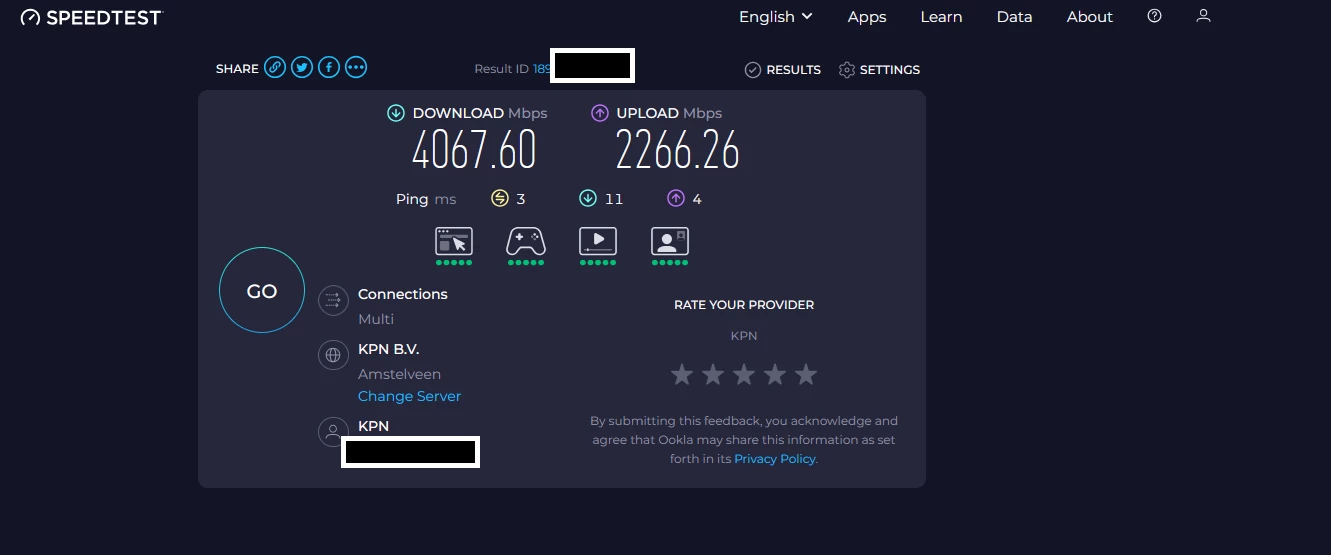Open the user account icon
The height and width of the screenshot is (555, 1331).
click(x=1204, y=16)
